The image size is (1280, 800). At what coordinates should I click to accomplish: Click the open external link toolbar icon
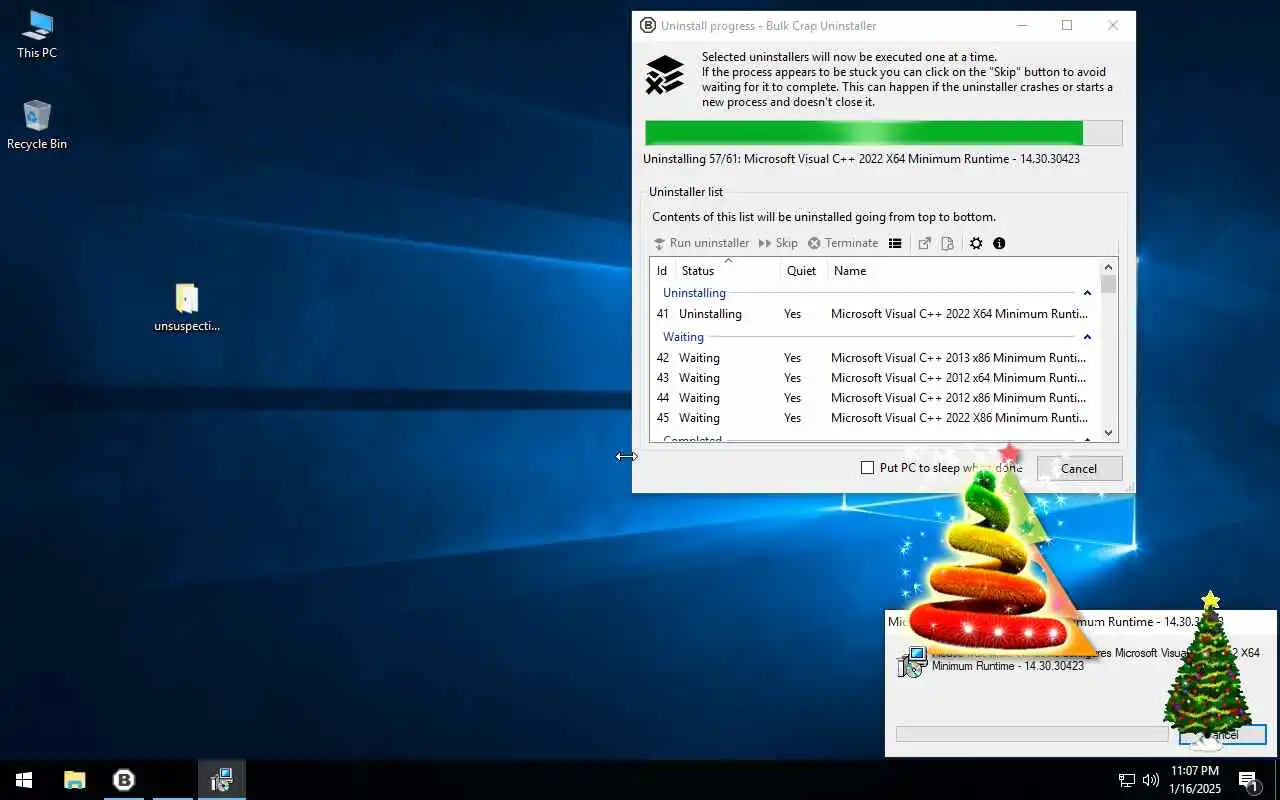(925, 243)
